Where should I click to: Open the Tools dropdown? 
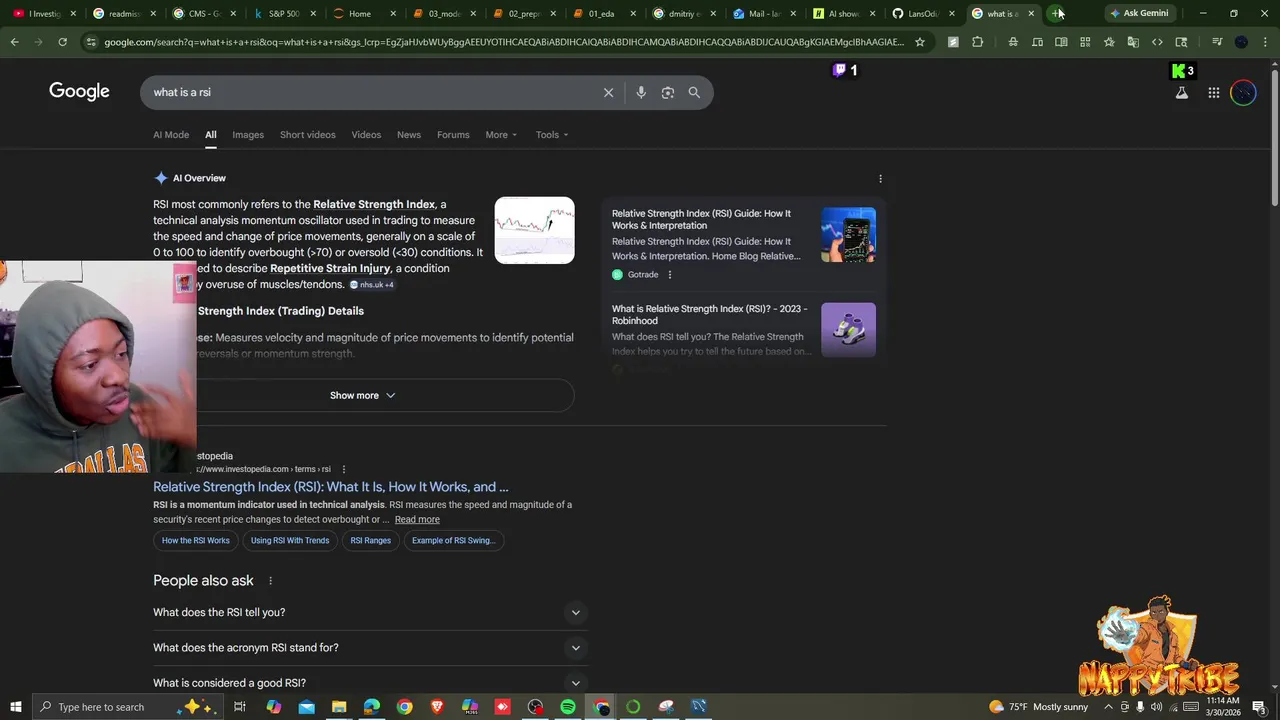click(551, 135)
